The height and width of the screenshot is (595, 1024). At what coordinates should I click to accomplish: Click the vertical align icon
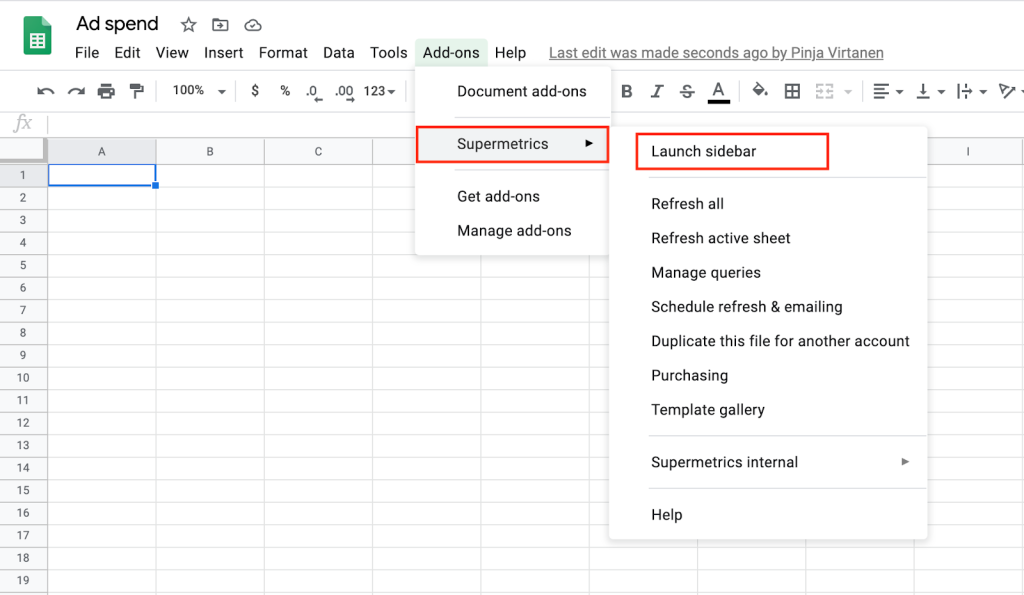[923, 91]
